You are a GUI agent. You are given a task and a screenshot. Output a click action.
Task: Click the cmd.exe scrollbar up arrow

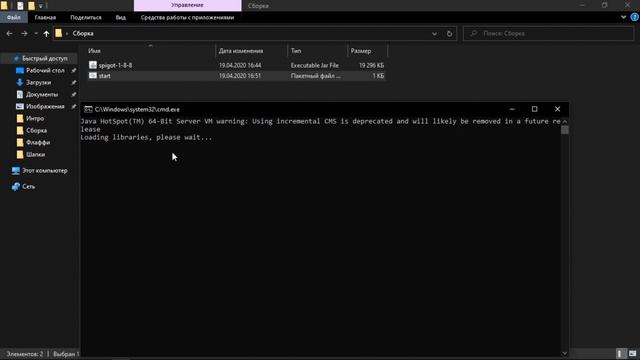click(564, 121)
